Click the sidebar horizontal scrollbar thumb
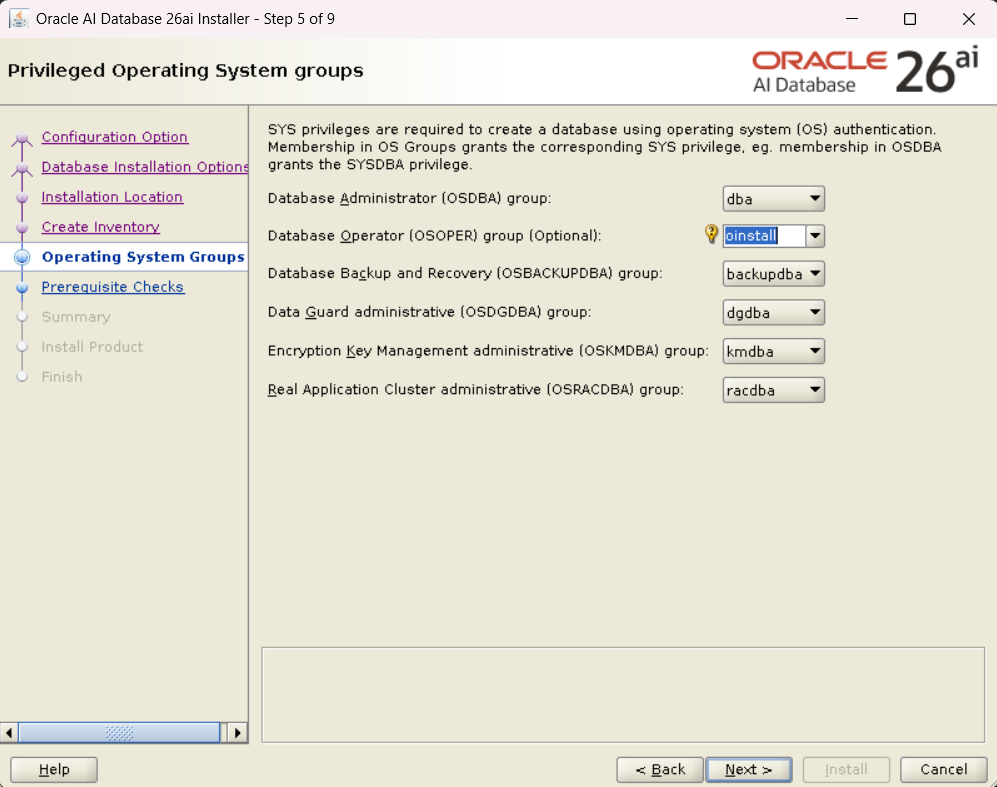Image resolution: width=997 pixels, height=787 pixels. point(118,733)
